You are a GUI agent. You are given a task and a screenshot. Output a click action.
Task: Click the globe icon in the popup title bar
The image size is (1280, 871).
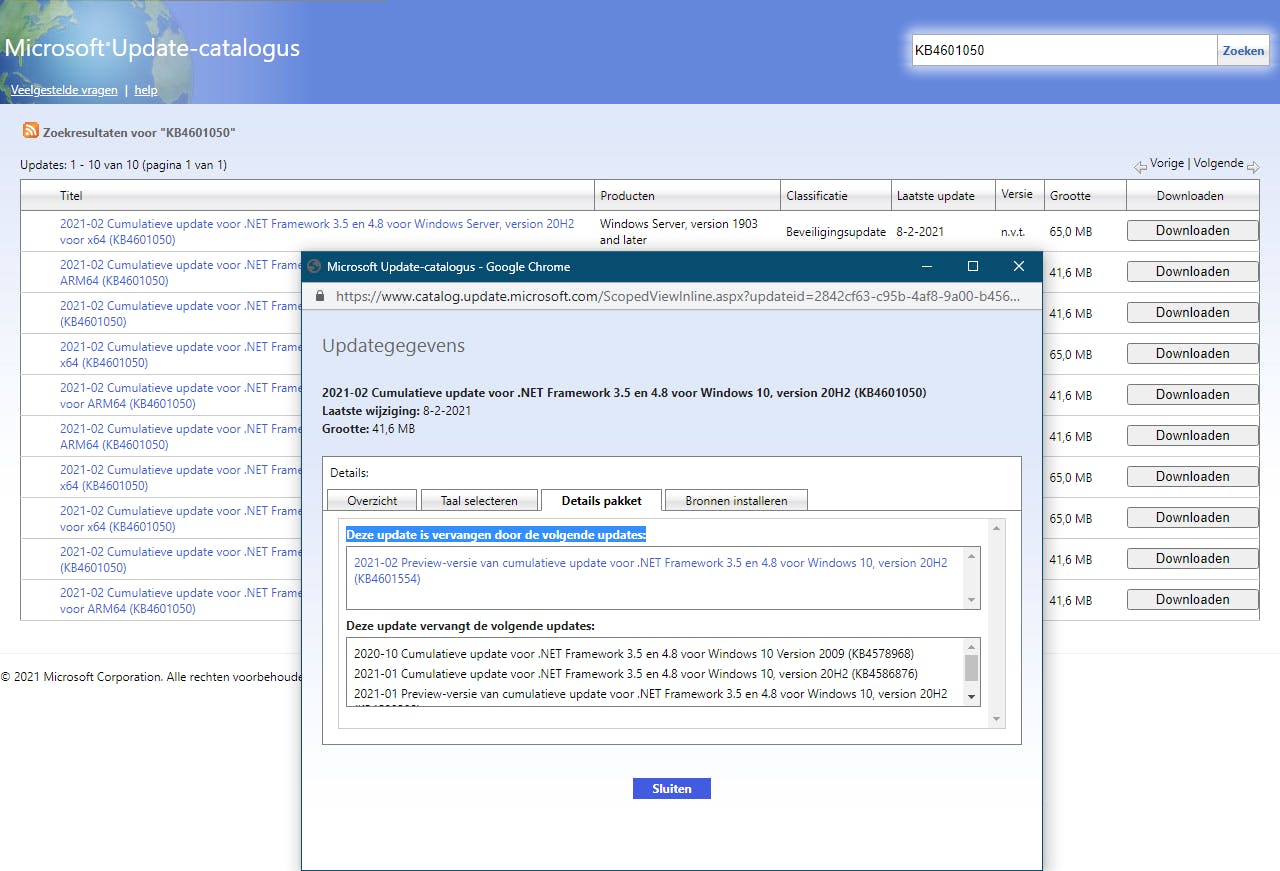(314, 267)
